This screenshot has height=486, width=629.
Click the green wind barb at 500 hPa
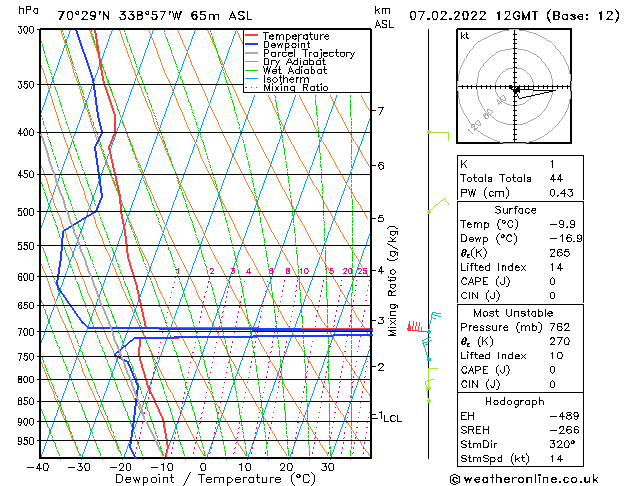(439, 205)
